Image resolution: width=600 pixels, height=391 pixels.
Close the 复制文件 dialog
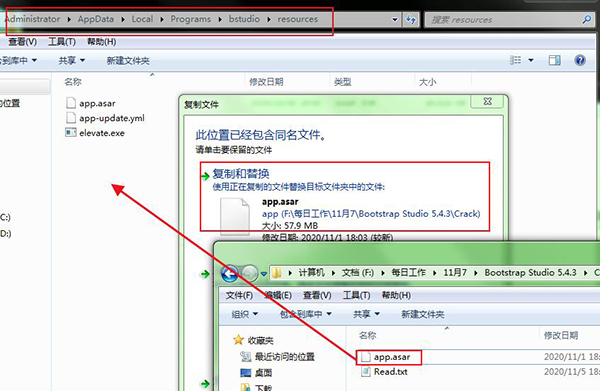487,101
